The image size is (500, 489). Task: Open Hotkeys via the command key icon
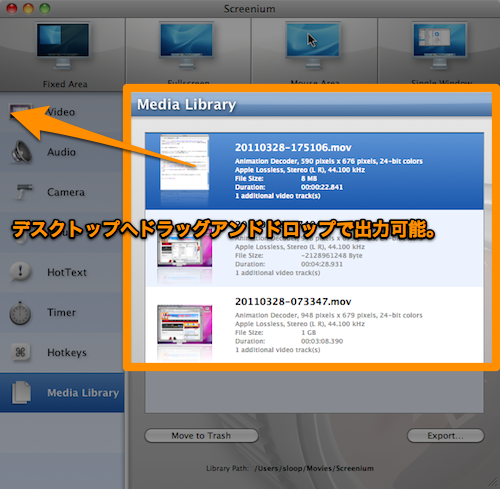click(20, 352)
